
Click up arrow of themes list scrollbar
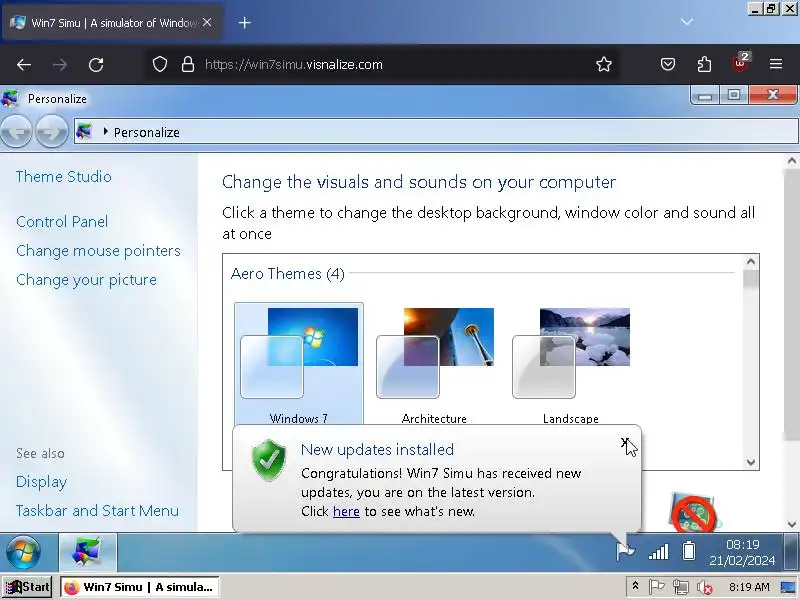pyautogui.click(x=751, y=262)
